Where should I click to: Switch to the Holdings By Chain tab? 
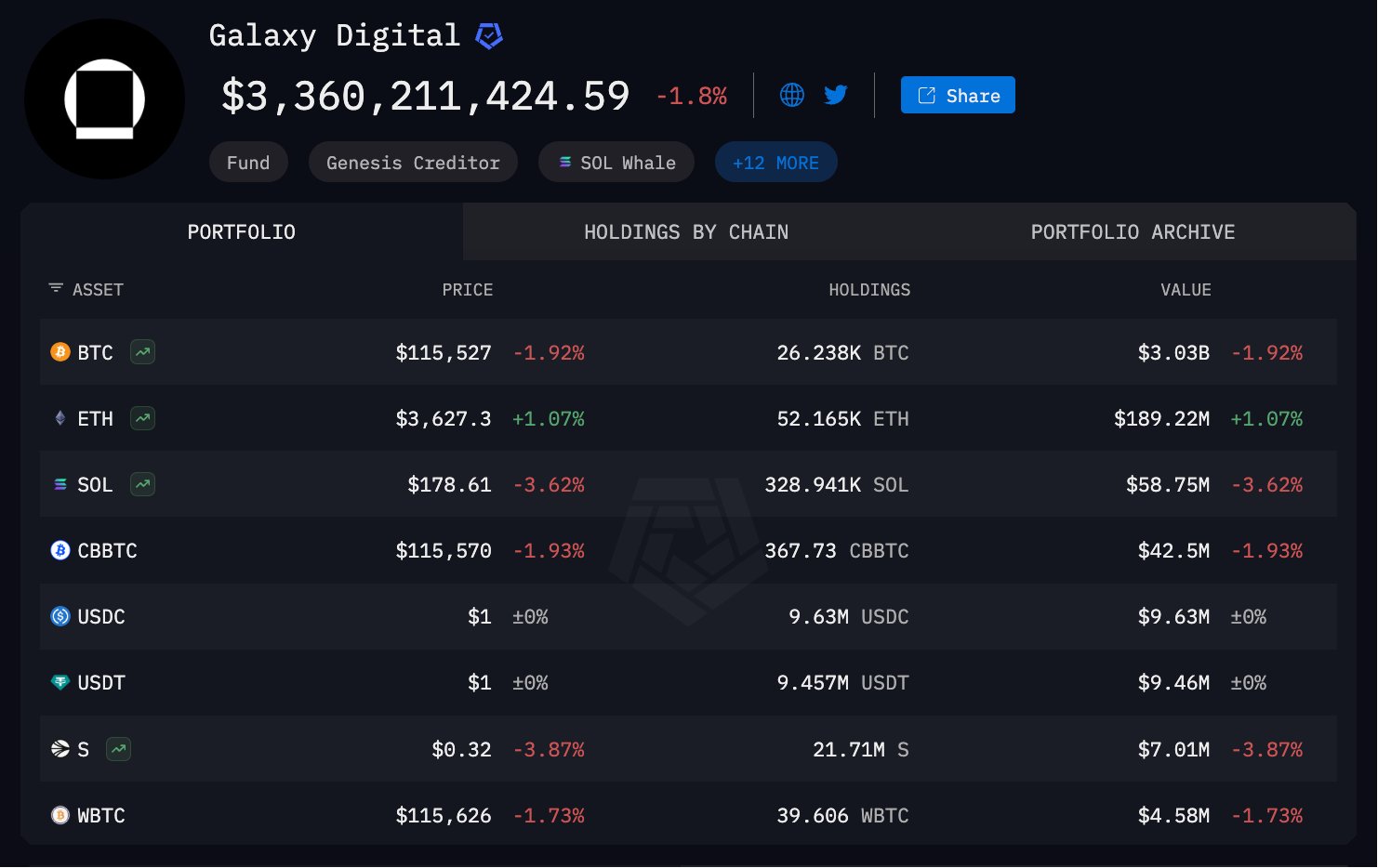[685, 232]
